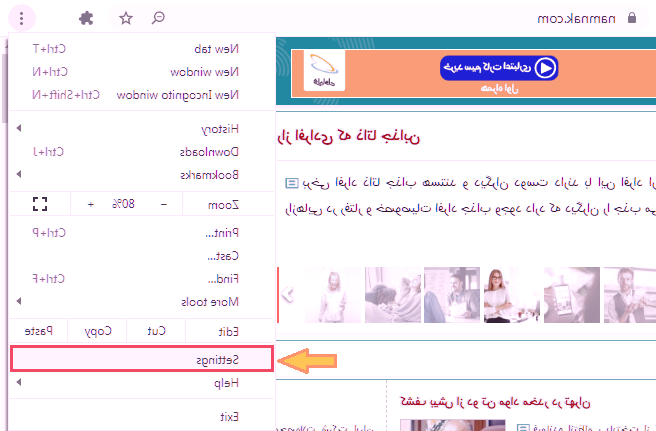Open thumbnail of man wearing a vest

point(630,295)
